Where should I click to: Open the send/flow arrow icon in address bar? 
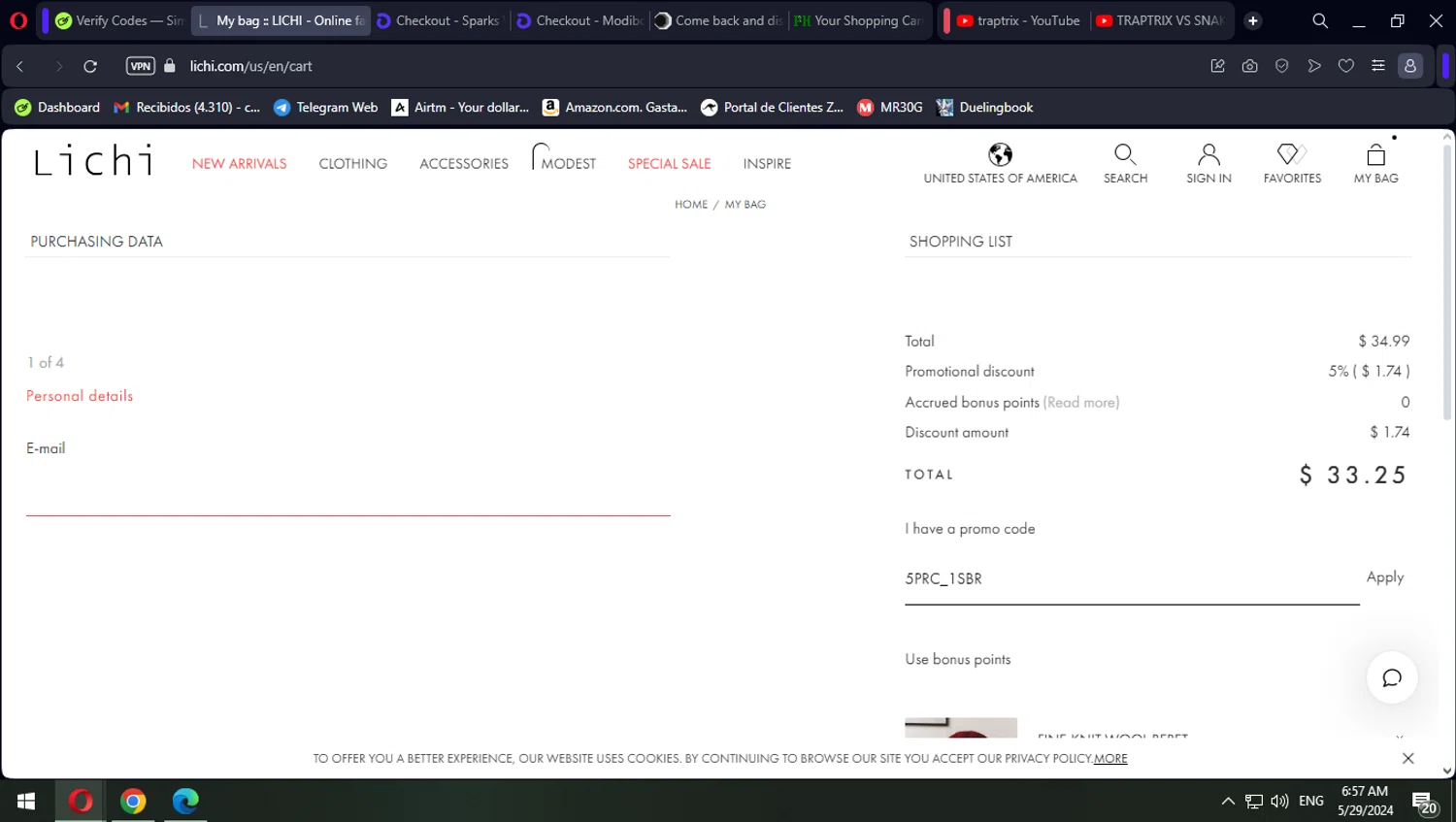[x=1314, y=66]
